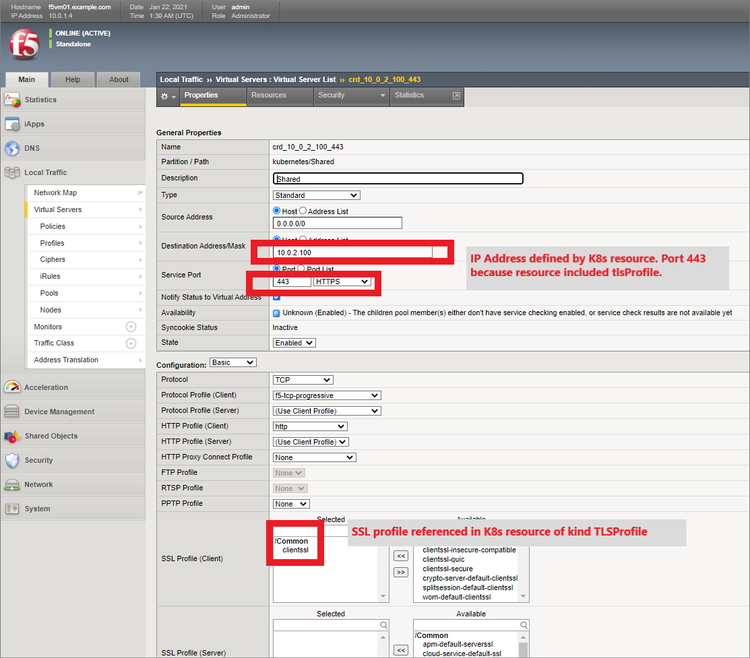
Task: Click the Description text field
Action: click(x=398, y=179)
